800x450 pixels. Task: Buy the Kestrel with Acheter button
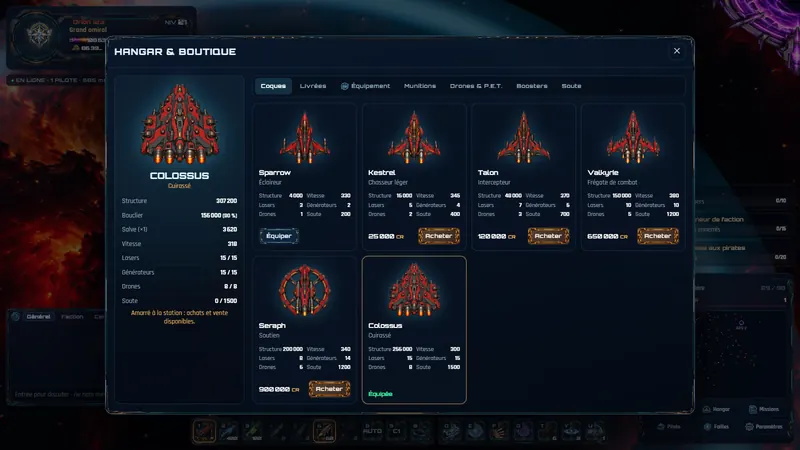(439, 236)
